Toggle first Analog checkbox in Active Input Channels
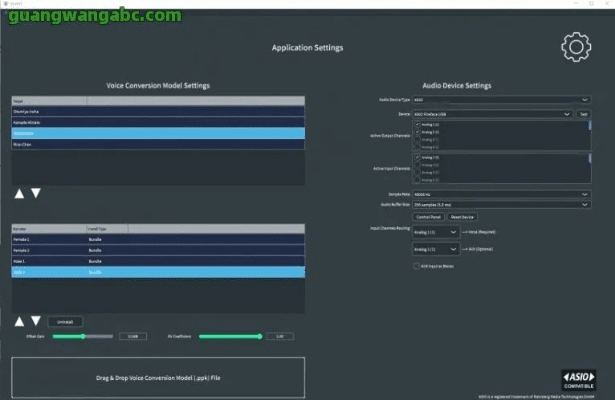The width and height of the screenshot is (615, 400). [417, 157]
